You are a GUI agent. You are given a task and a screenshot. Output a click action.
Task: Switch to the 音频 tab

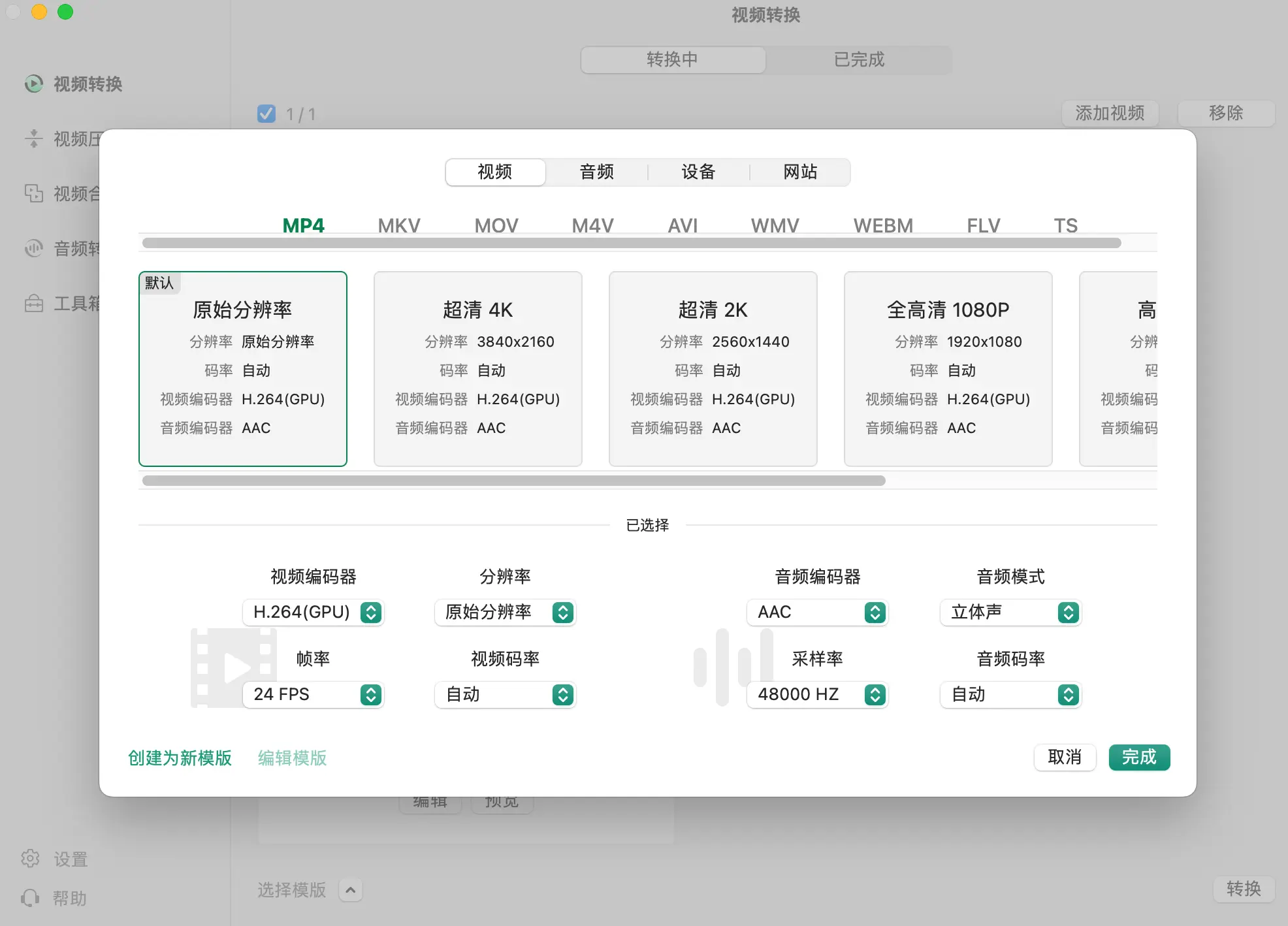tap(596, 172)
